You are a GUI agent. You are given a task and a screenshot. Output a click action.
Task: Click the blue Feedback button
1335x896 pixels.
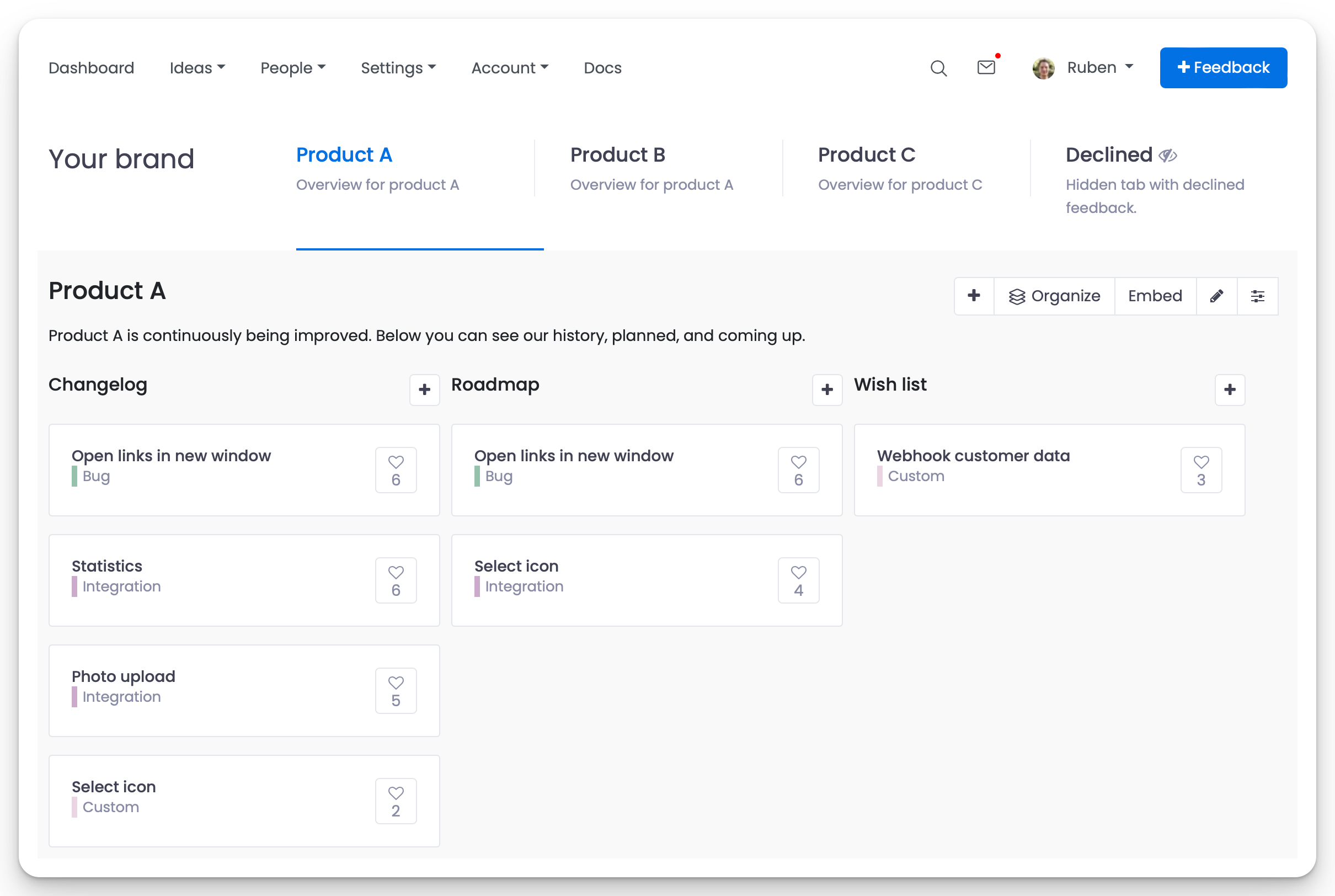coord(1223,68)
